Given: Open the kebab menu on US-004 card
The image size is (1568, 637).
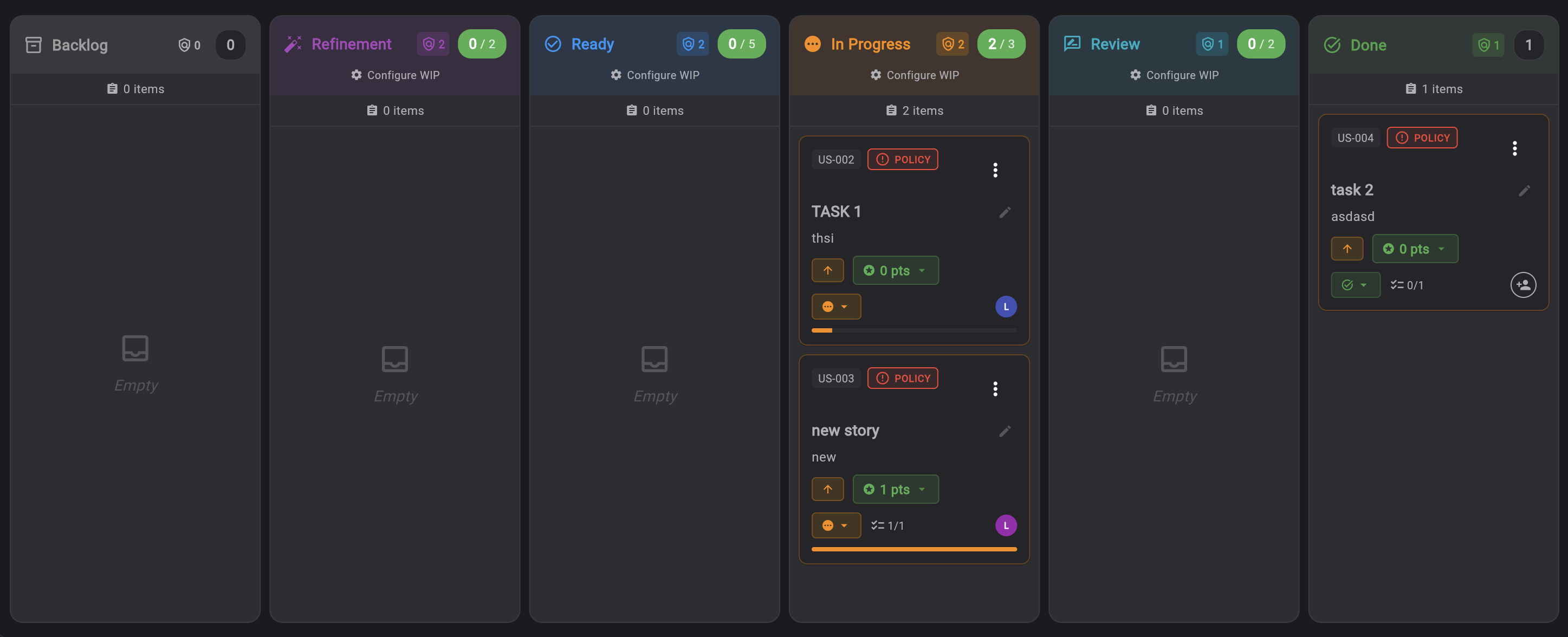Looking at the screenshot, I should tap(1515, 148).
